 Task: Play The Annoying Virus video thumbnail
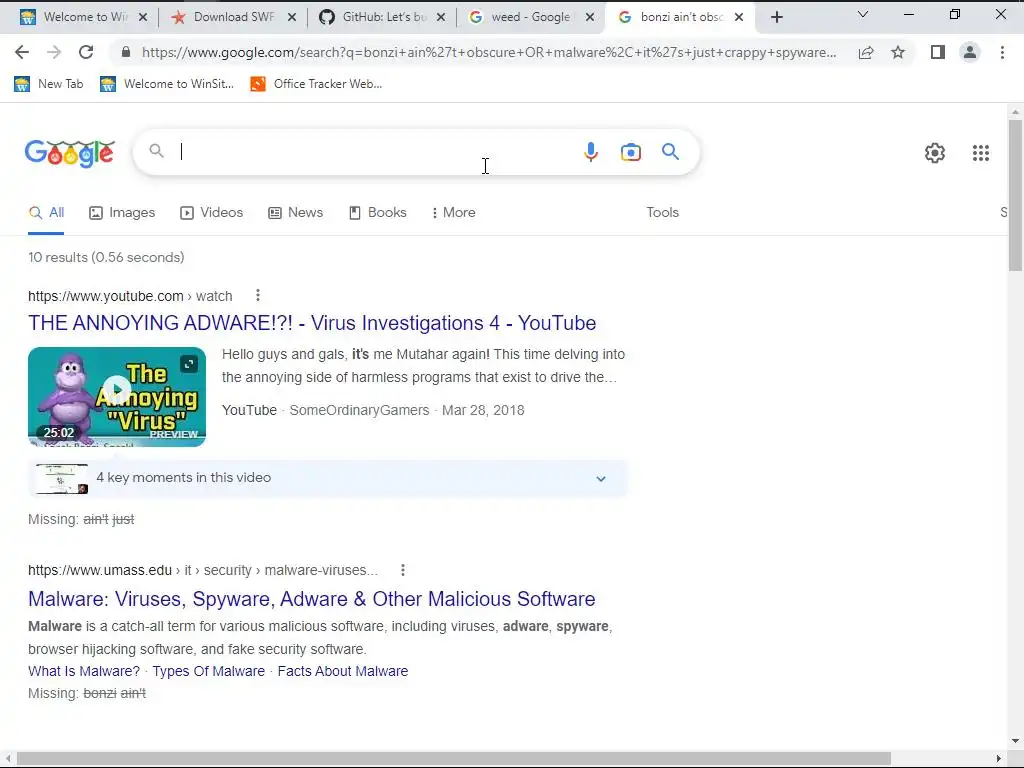[x=117, y=397]
